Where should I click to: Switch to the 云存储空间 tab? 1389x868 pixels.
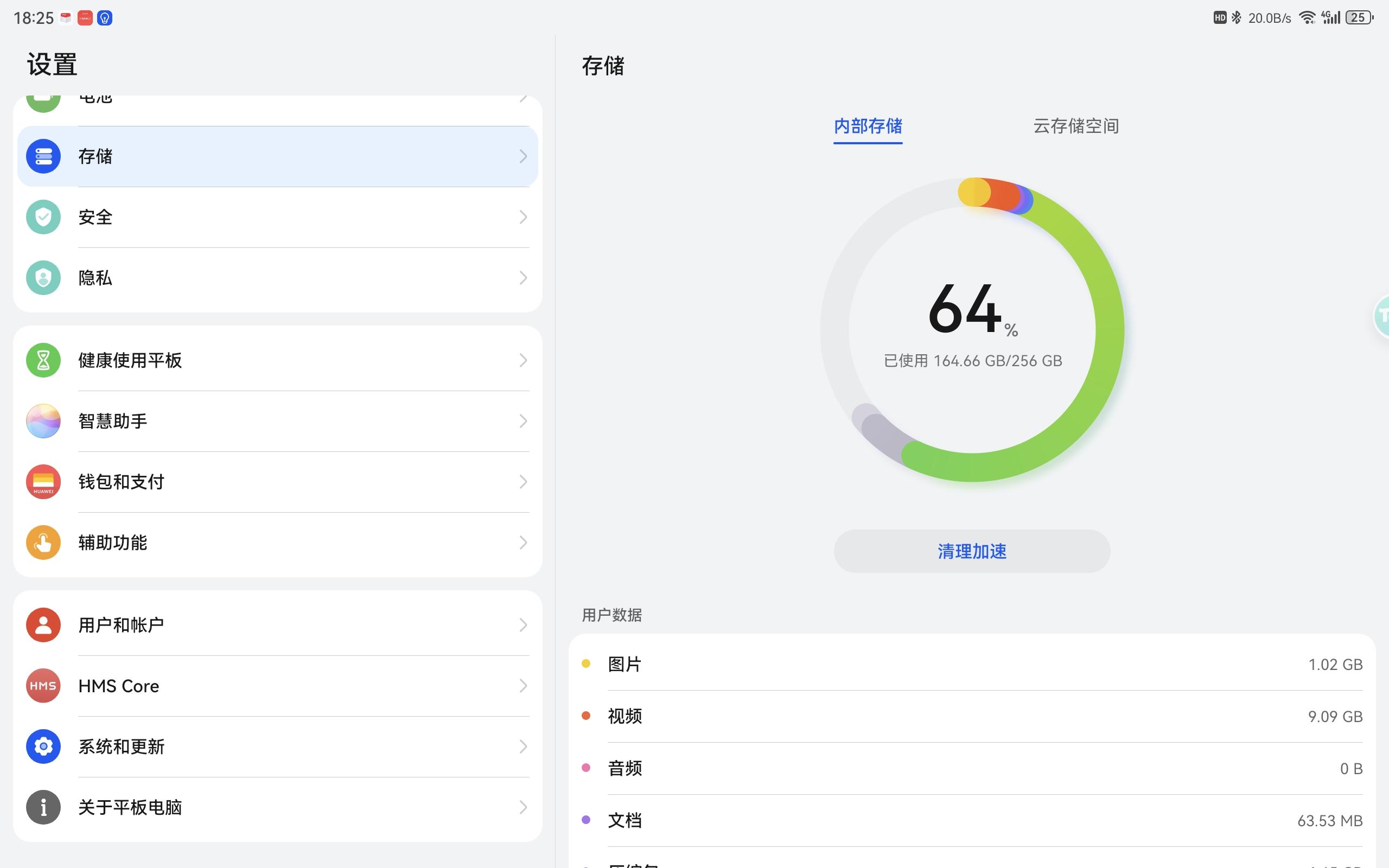(x=1075, y=126)
